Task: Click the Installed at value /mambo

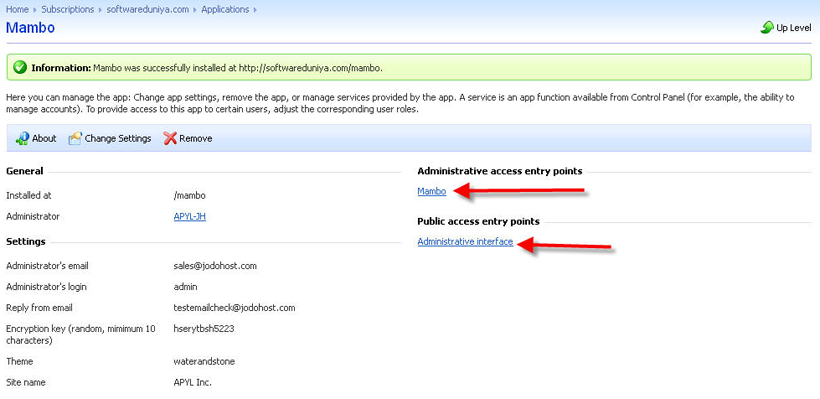Action: pyautogui.click(x=189, y=196)
